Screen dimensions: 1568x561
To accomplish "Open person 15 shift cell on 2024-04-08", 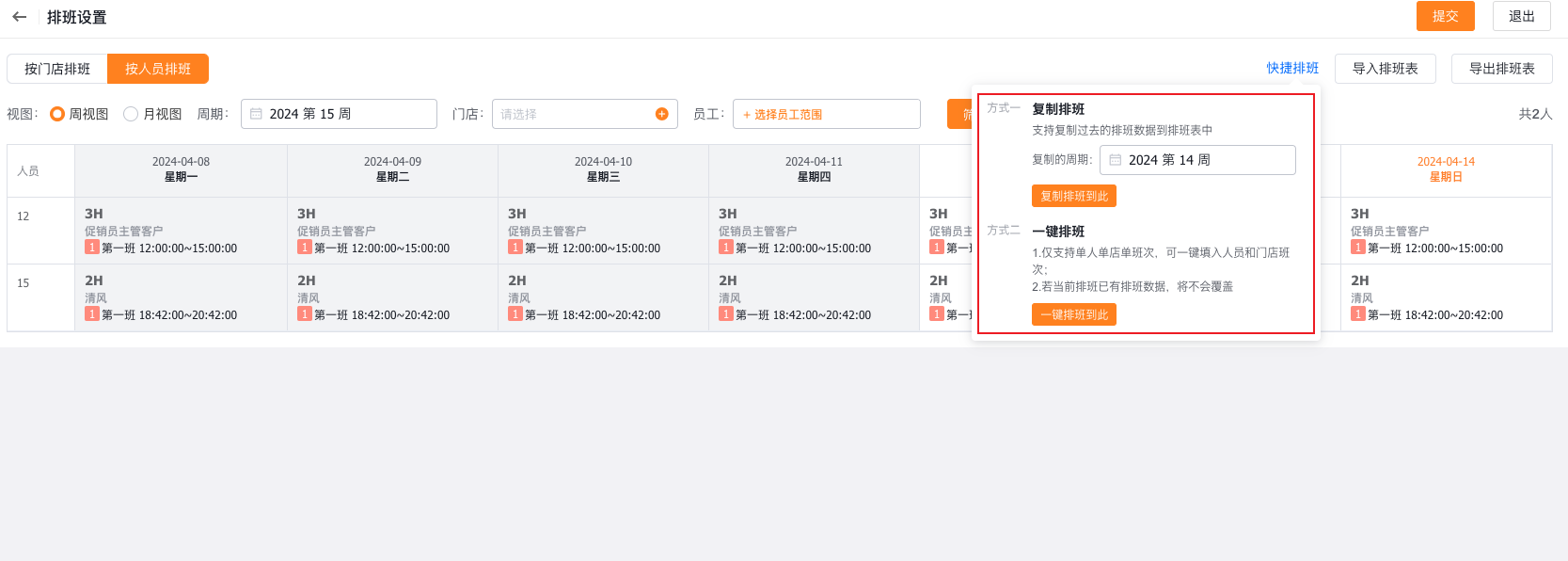I will 182,297.
